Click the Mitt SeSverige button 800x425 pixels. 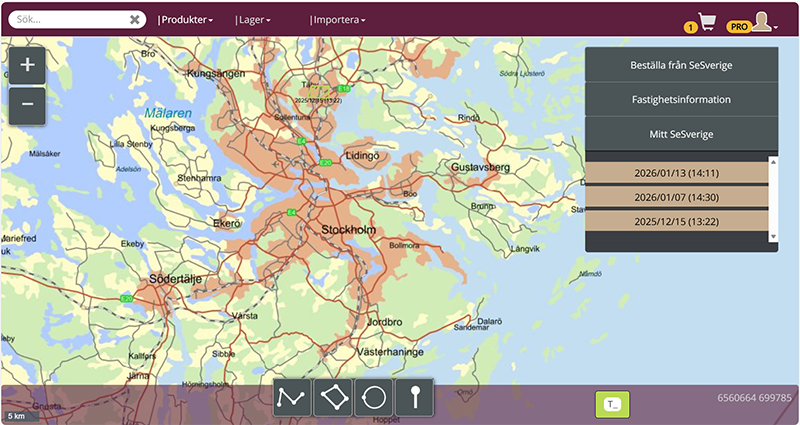(x=681, y=133)
